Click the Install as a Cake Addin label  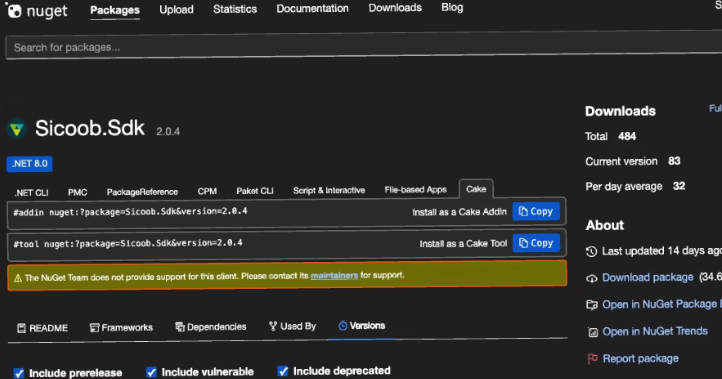459,212
